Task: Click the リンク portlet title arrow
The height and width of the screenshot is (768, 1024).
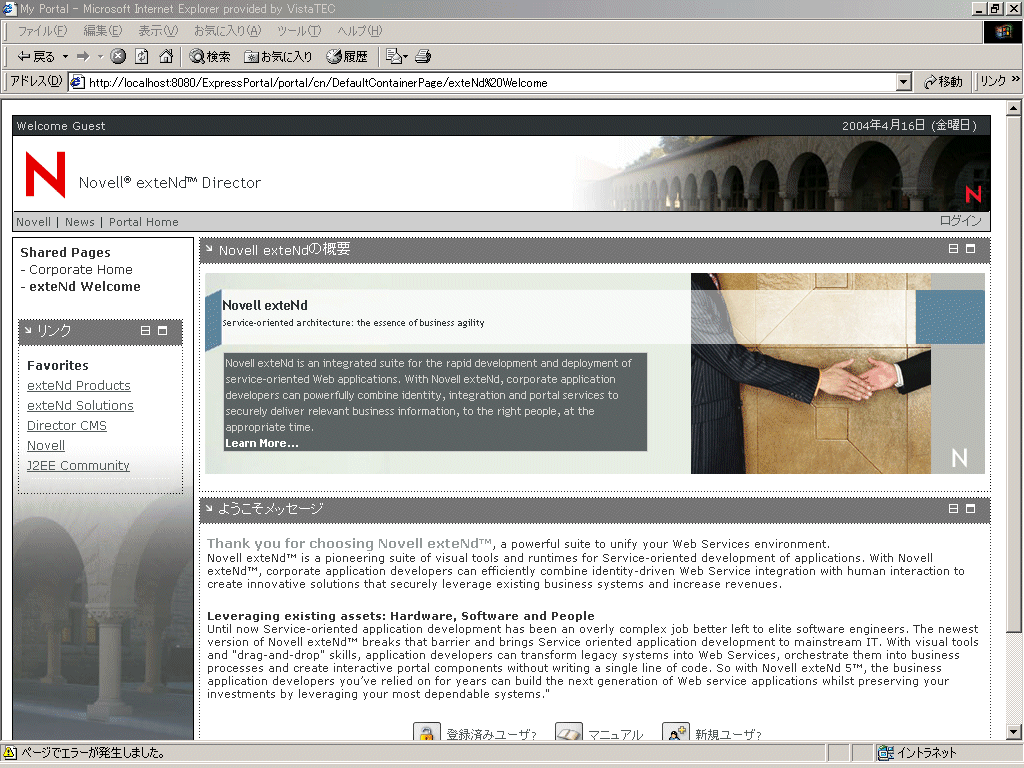Action: tap(28, 330)
